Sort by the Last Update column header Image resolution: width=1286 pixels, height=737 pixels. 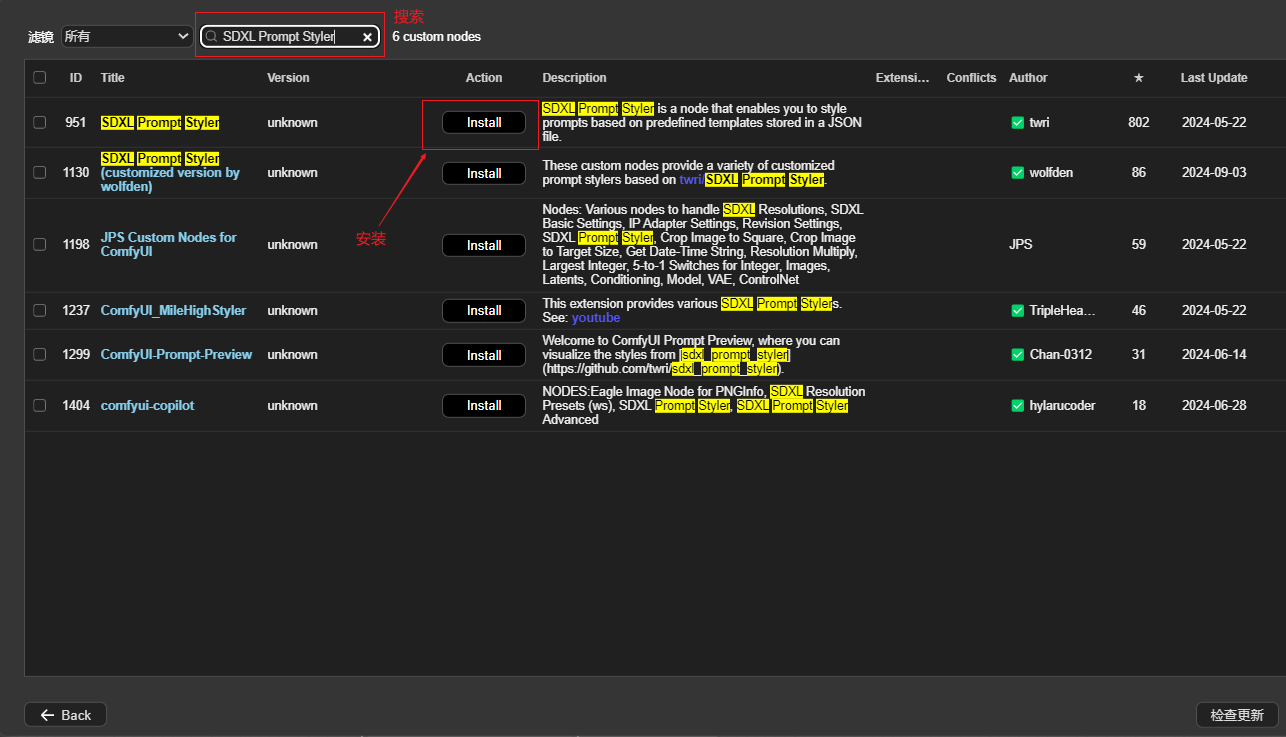[x=1214, y=77]
